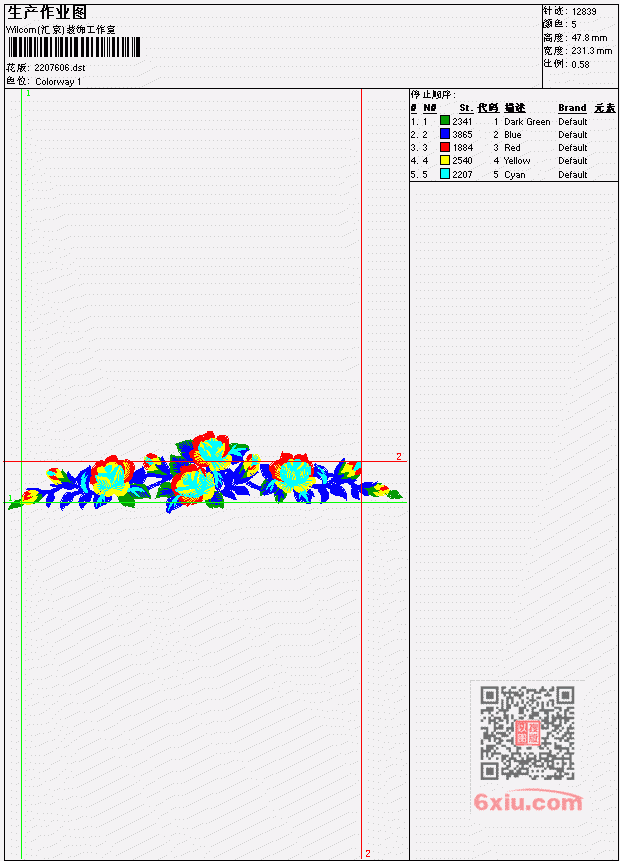
Task: Click the 代码 column header
Action: coord(488,108)
